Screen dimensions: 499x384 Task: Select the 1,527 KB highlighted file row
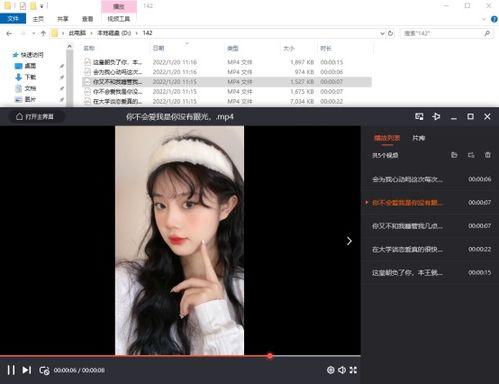click(x=227, y=82)
